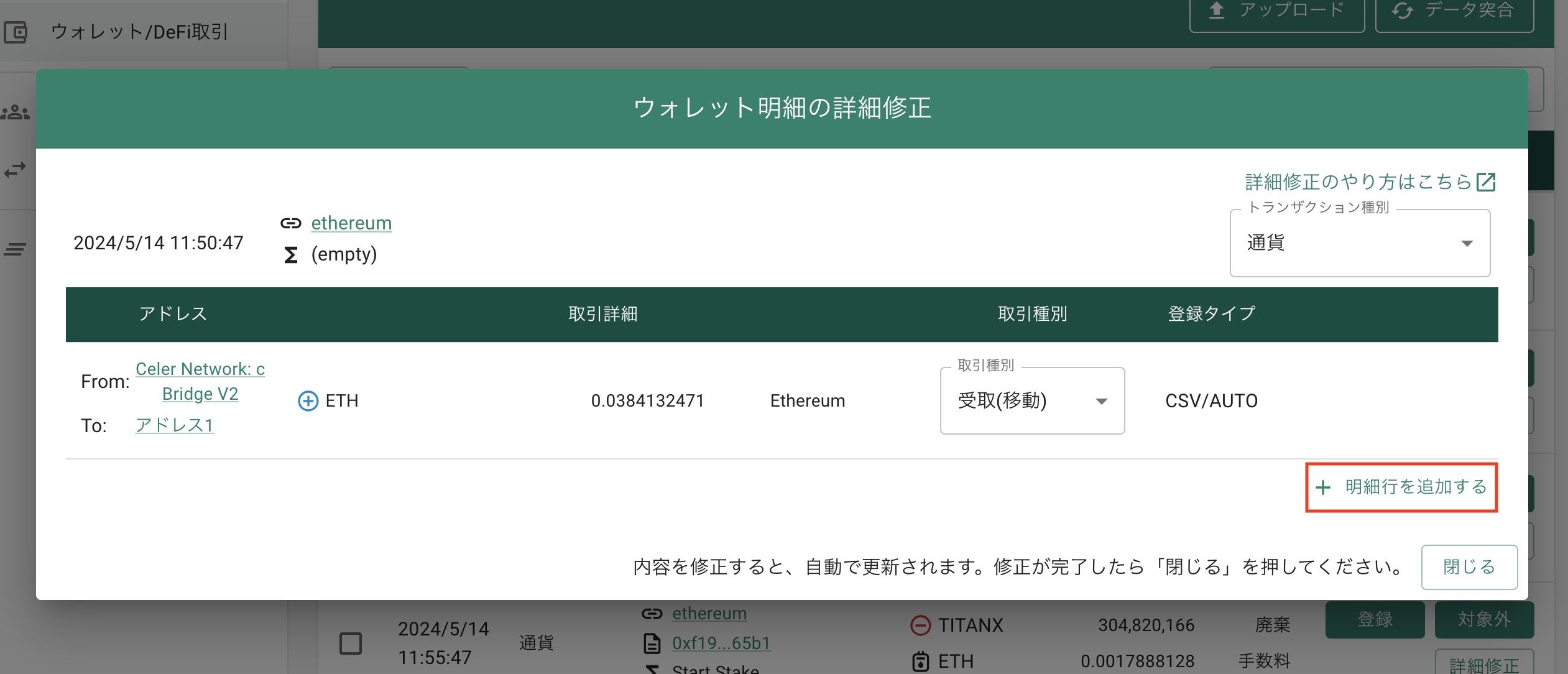The width and height of the screenshot is (1568, 674).
Task: Open the 0xf19...65b1 transaction hash link
Action: tap(721, 644)
